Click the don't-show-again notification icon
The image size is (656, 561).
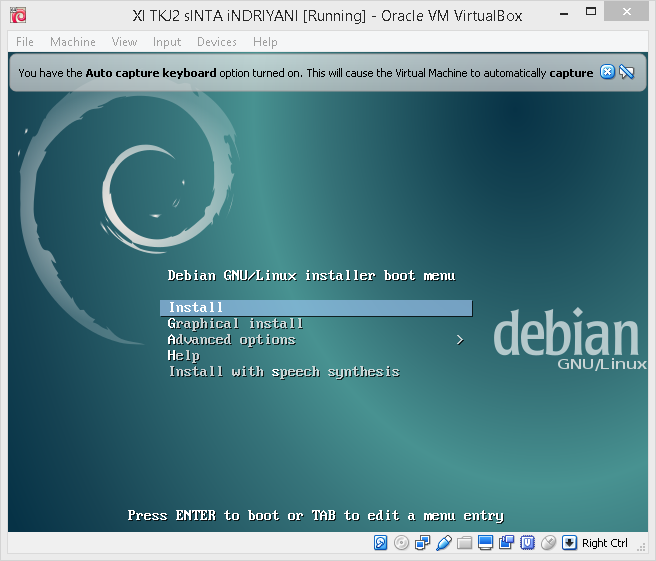pos(627,72)
